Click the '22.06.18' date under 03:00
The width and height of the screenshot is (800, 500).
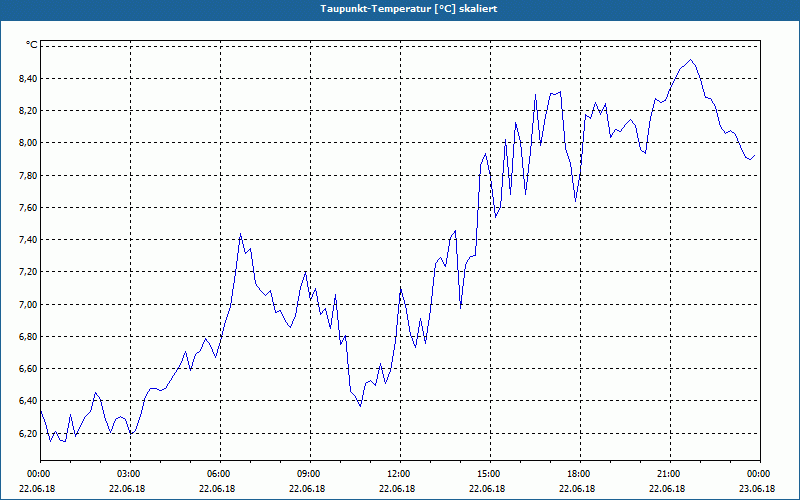point(127,488)
